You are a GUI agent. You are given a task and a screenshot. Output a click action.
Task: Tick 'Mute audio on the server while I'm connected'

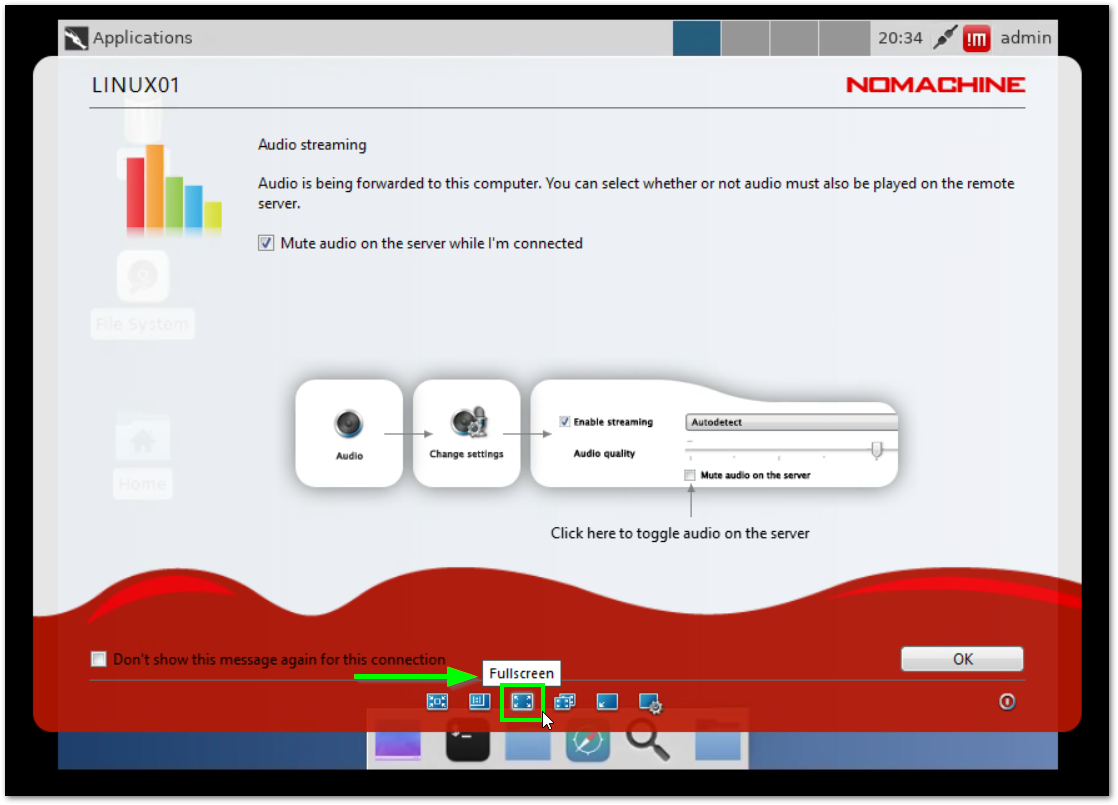pos(266,244)
